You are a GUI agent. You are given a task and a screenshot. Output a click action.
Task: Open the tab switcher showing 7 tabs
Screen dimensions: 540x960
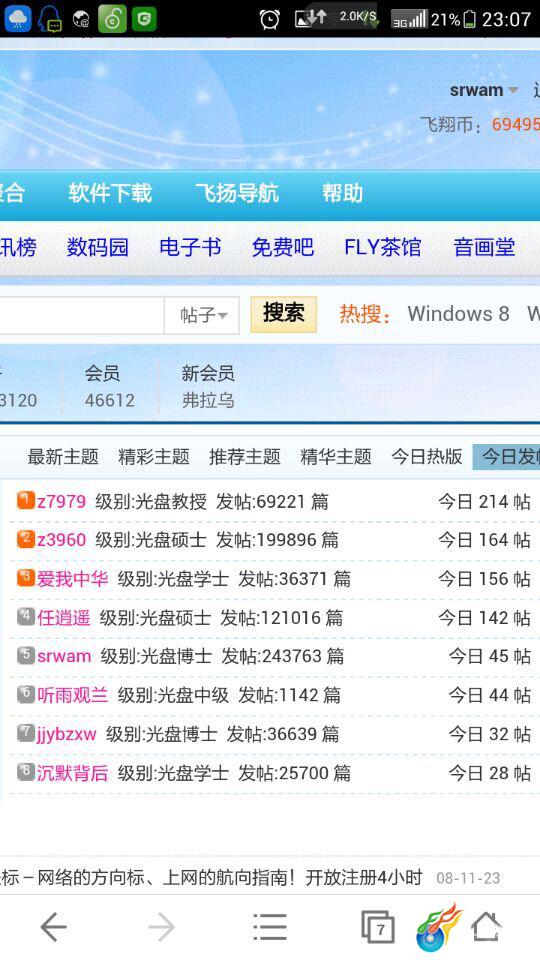click(378, 927)
